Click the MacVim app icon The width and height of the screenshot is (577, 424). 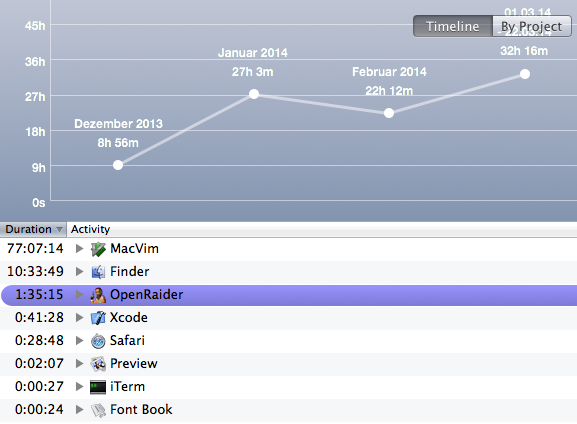coord(98,249)
